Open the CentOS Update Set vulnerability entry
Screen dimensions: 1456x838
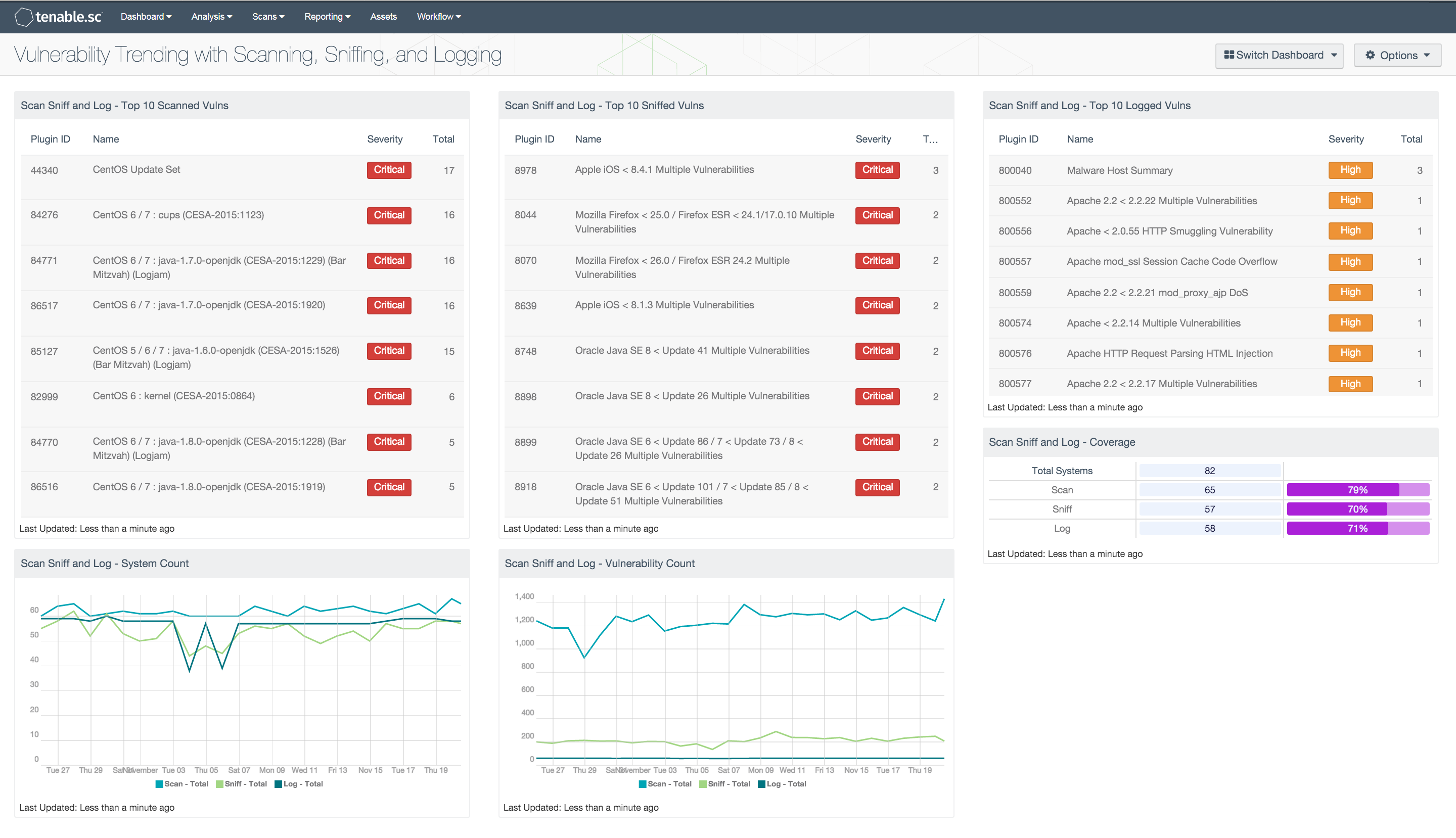click(x=136, y=169)
